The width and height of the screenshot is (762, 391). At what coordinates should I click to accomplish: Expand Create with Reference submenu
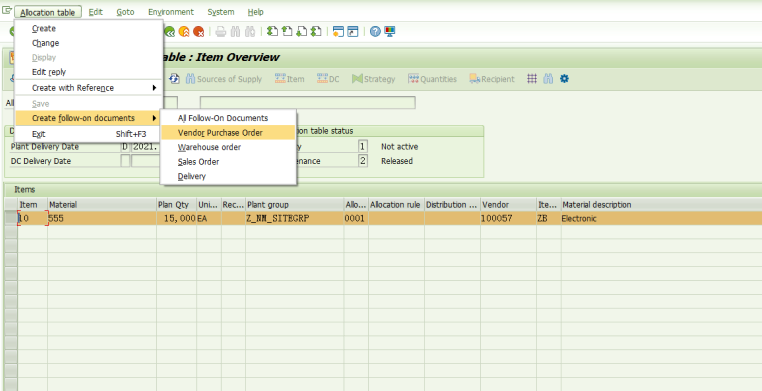click(89, 88)
